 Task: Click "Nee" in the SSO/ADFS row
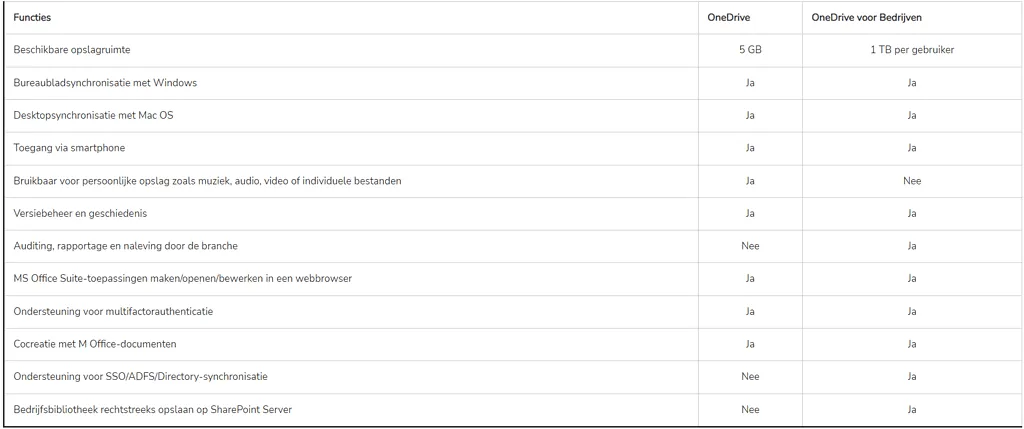point(750,377)
